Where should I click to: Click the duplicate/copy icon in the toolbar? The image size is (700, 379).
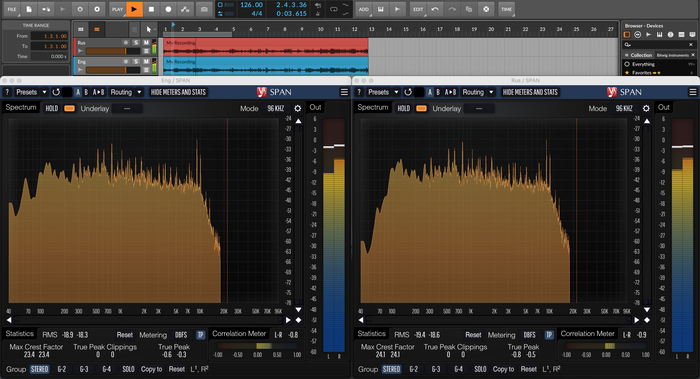click(x=469, y=9)
